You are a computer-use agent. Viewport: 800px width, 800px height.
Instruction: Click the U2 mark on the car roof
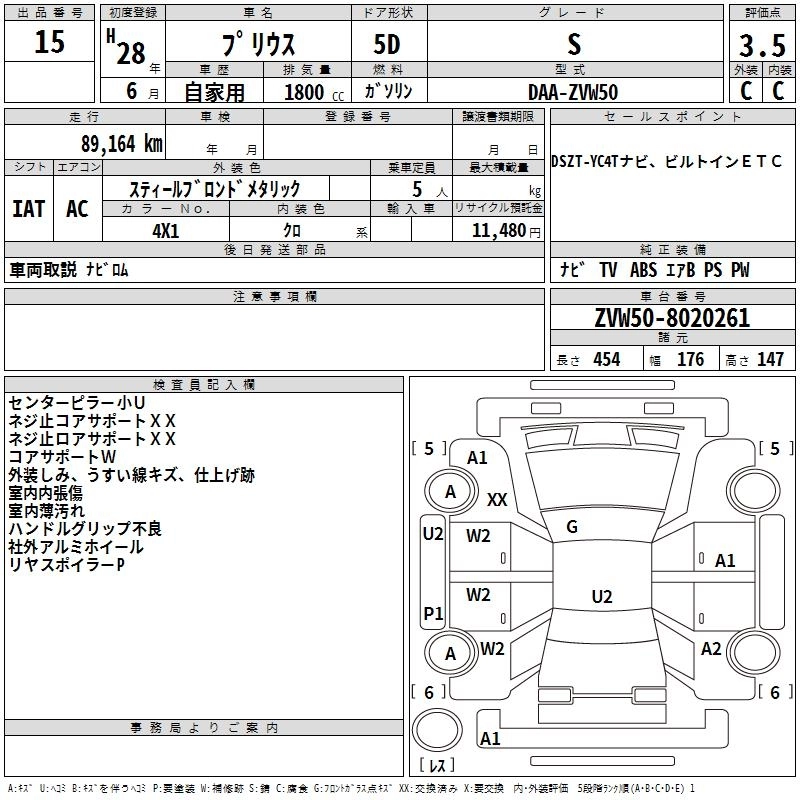601,597
